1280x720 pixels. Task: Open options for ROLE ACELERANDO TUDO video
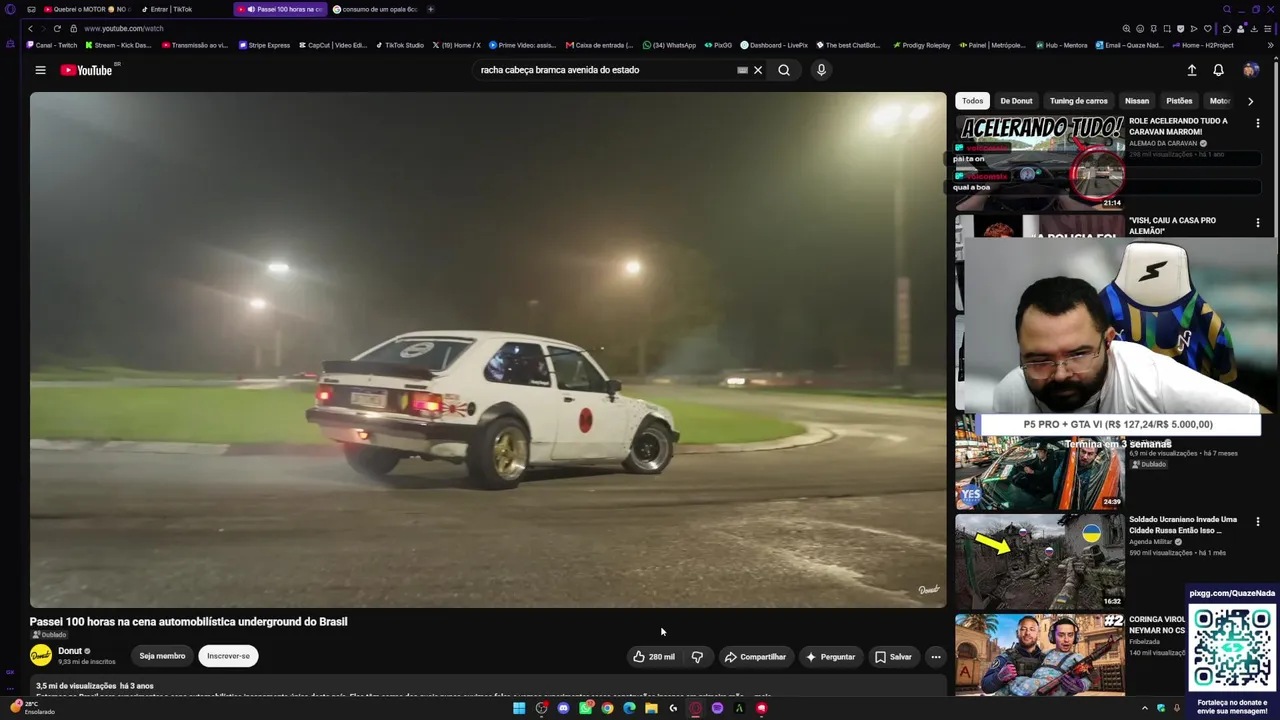point(1258,123)
